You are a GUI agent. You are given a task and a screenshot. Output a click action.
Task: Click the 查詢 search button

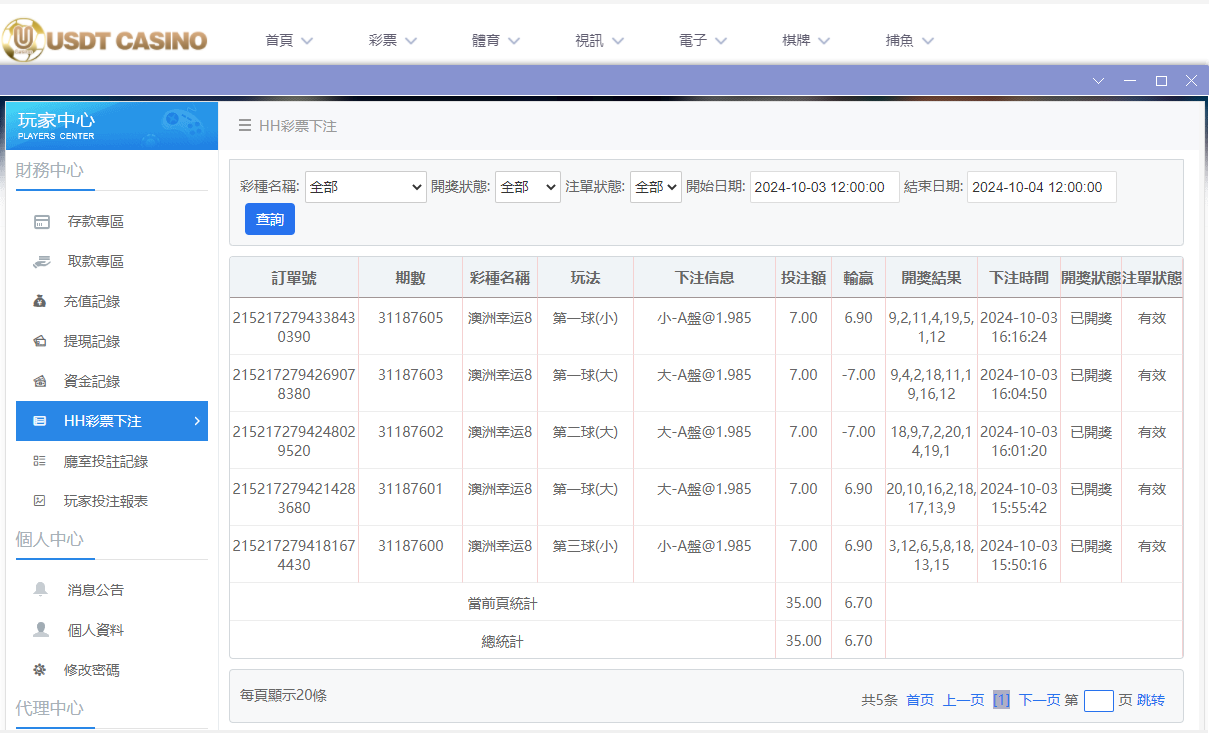pos(269,219)
